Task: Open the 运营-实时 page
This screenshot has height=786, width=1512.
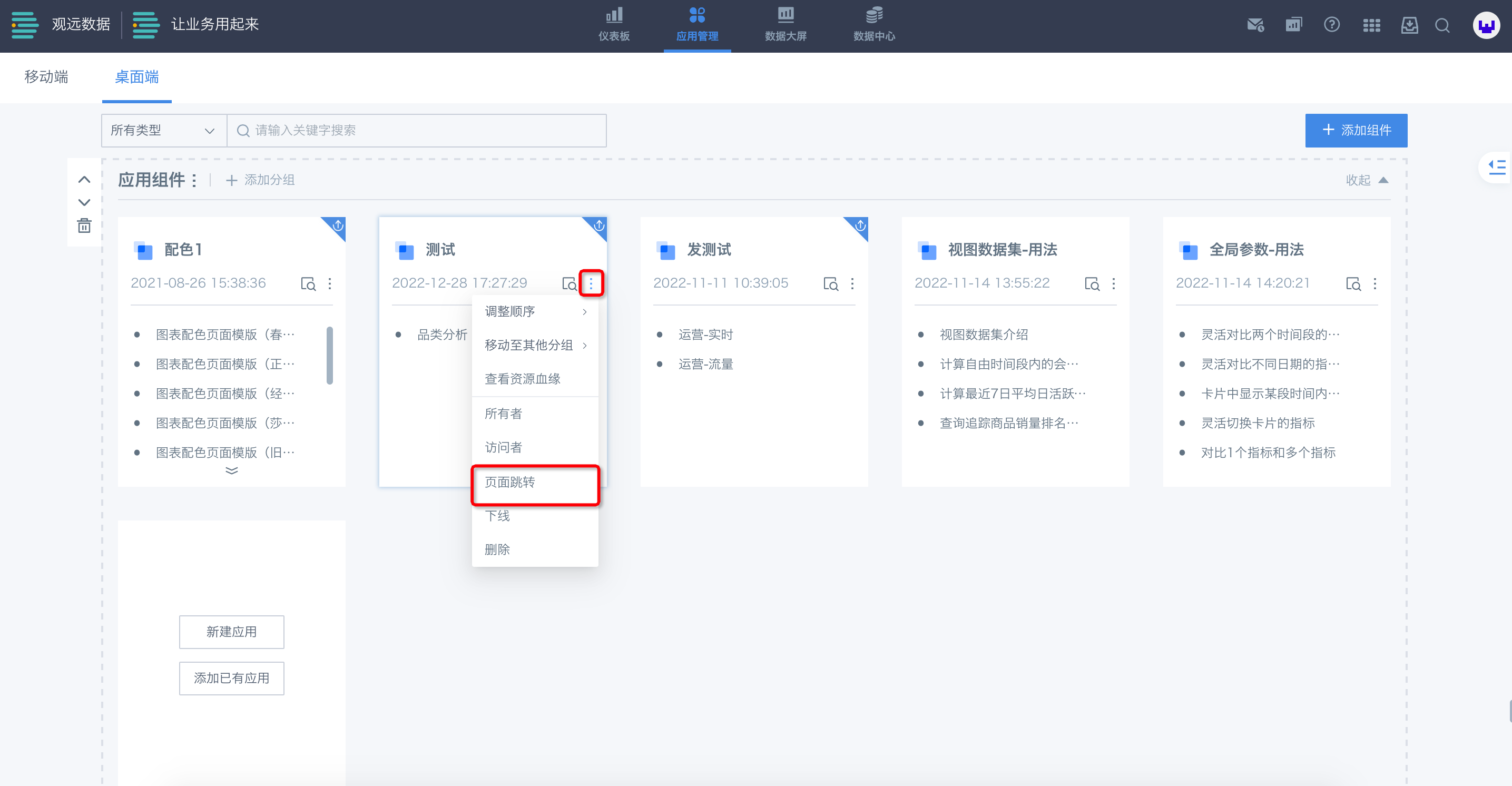Action: 705,335
